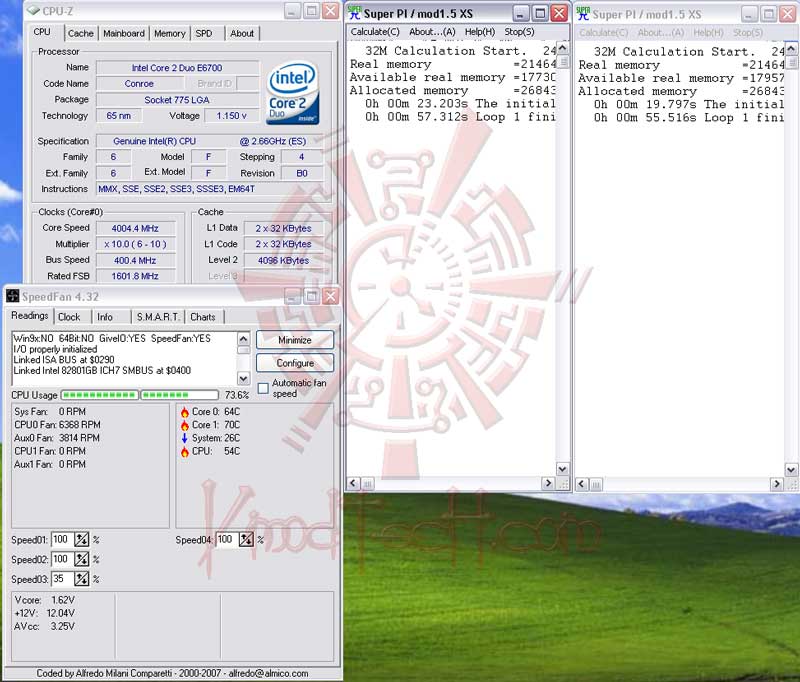The width and height of the screenshot is (800, 682).
Task: Click the Core 0 flame temperature icon
Action: [185, 412]
